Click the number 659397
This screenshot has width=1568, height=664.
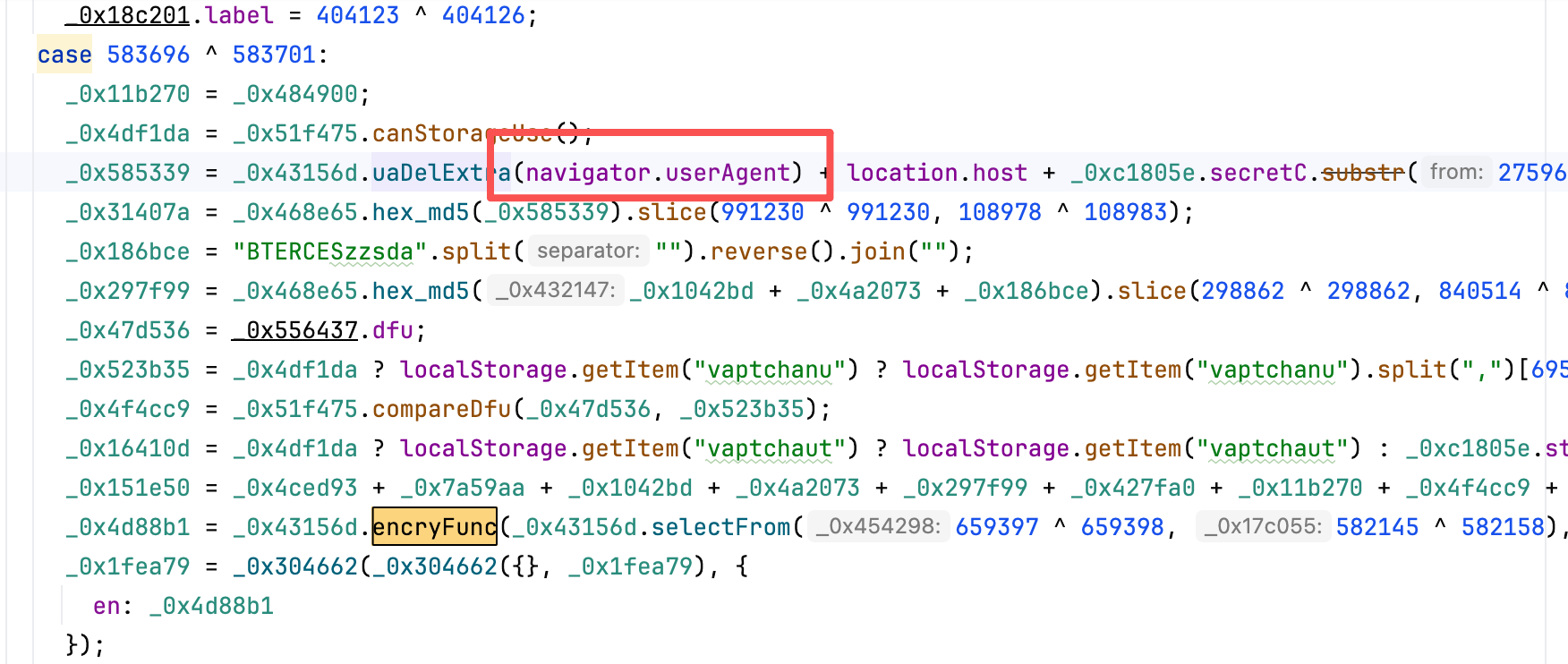[x=997, y=527]
